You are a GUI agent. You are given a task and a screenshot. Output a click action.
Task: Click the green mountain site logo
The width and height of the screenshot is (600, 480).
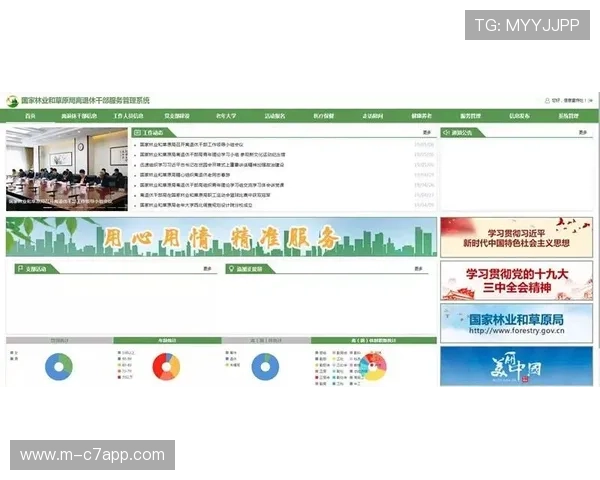coord(12,101)
